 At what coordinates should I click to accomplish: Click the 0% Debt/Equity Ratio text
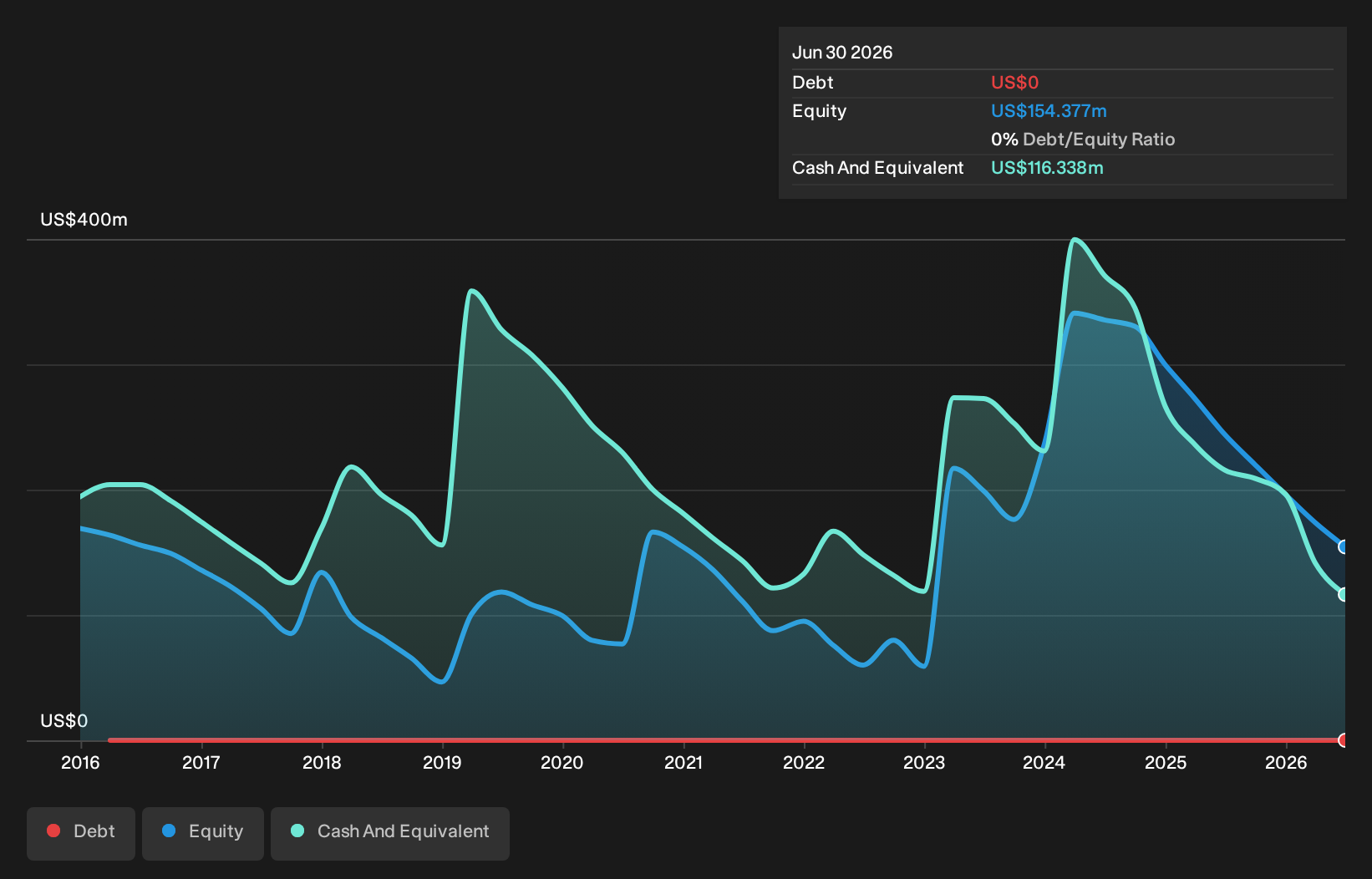point(1083,140)
